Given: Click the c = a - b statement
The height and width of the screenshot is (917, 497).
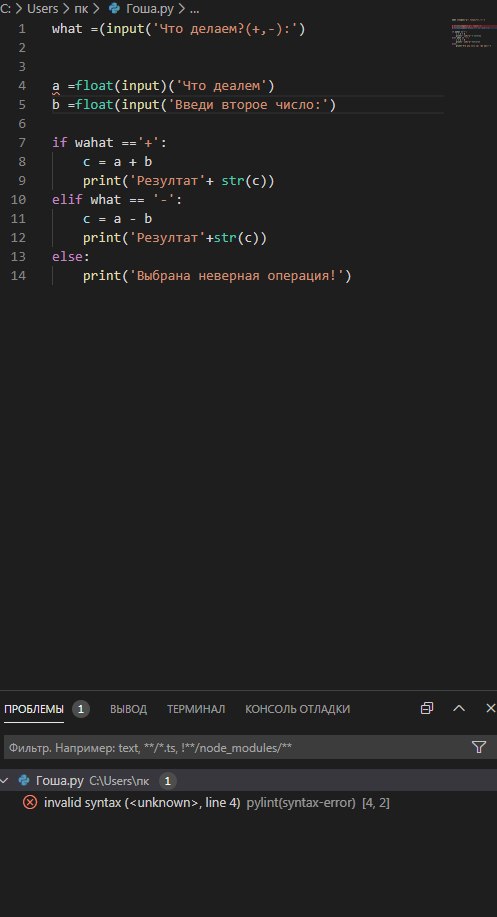Looking at the screenshot, I should (x=118, y=218).
